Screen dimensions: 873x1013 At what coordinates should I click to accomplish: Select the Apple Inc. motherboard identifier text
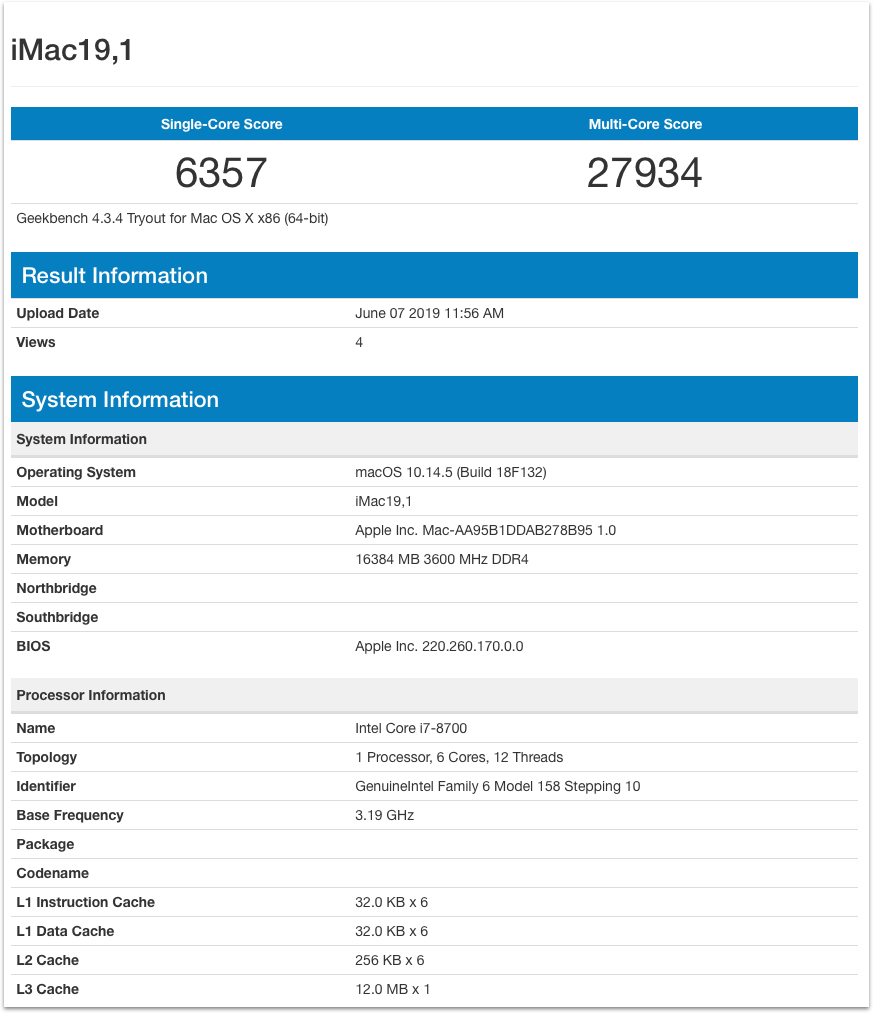click(485, 530)
